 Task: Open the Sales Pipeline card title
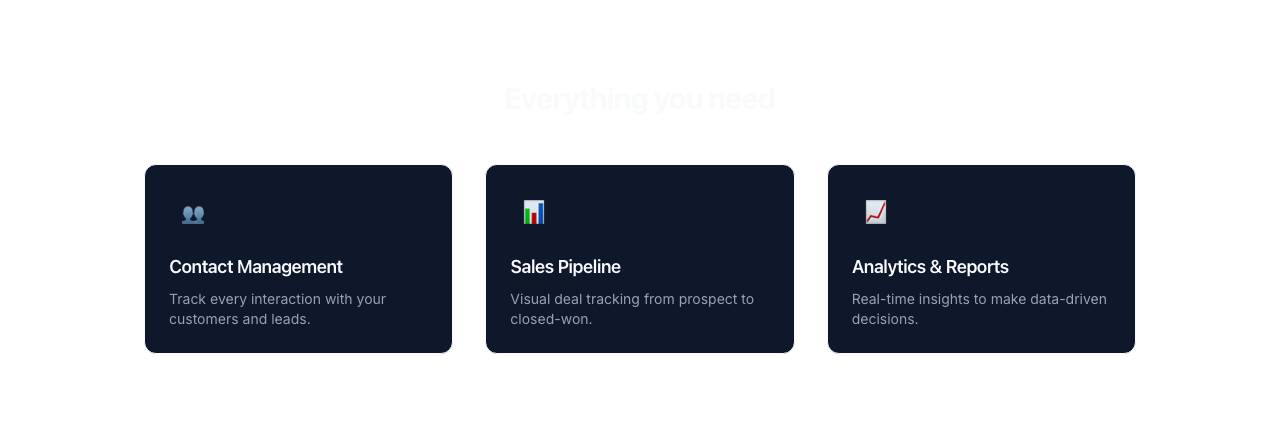[565, 267]
